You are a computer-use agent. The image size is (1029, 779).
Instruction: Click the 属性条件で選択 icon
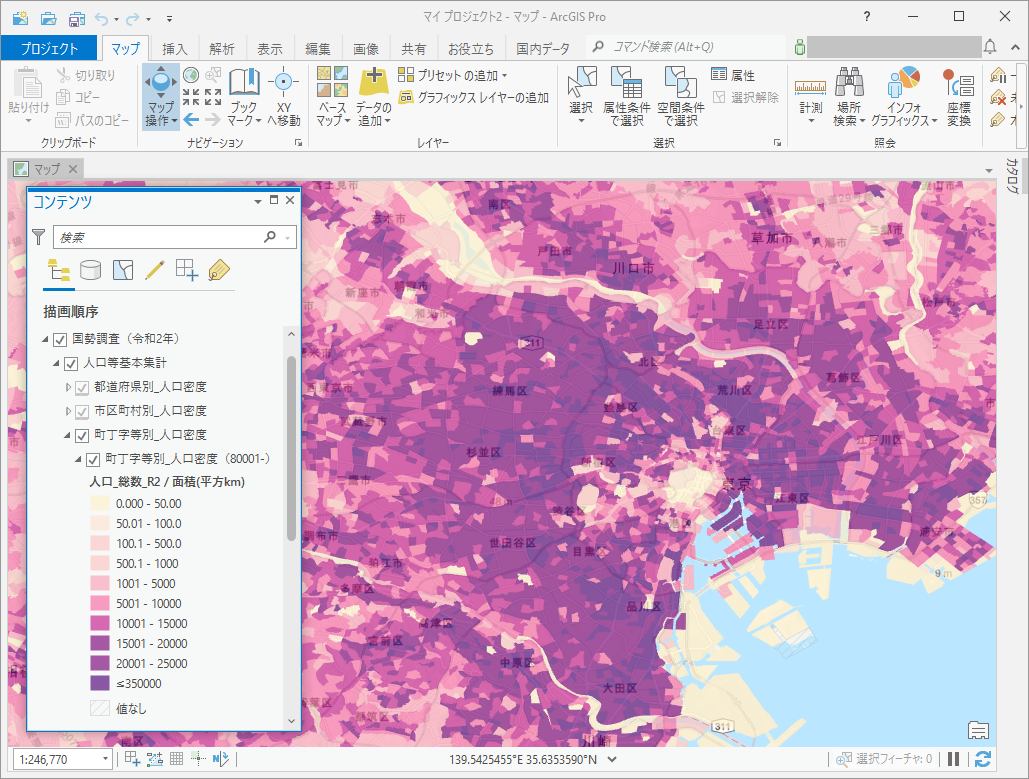[626, 84]
